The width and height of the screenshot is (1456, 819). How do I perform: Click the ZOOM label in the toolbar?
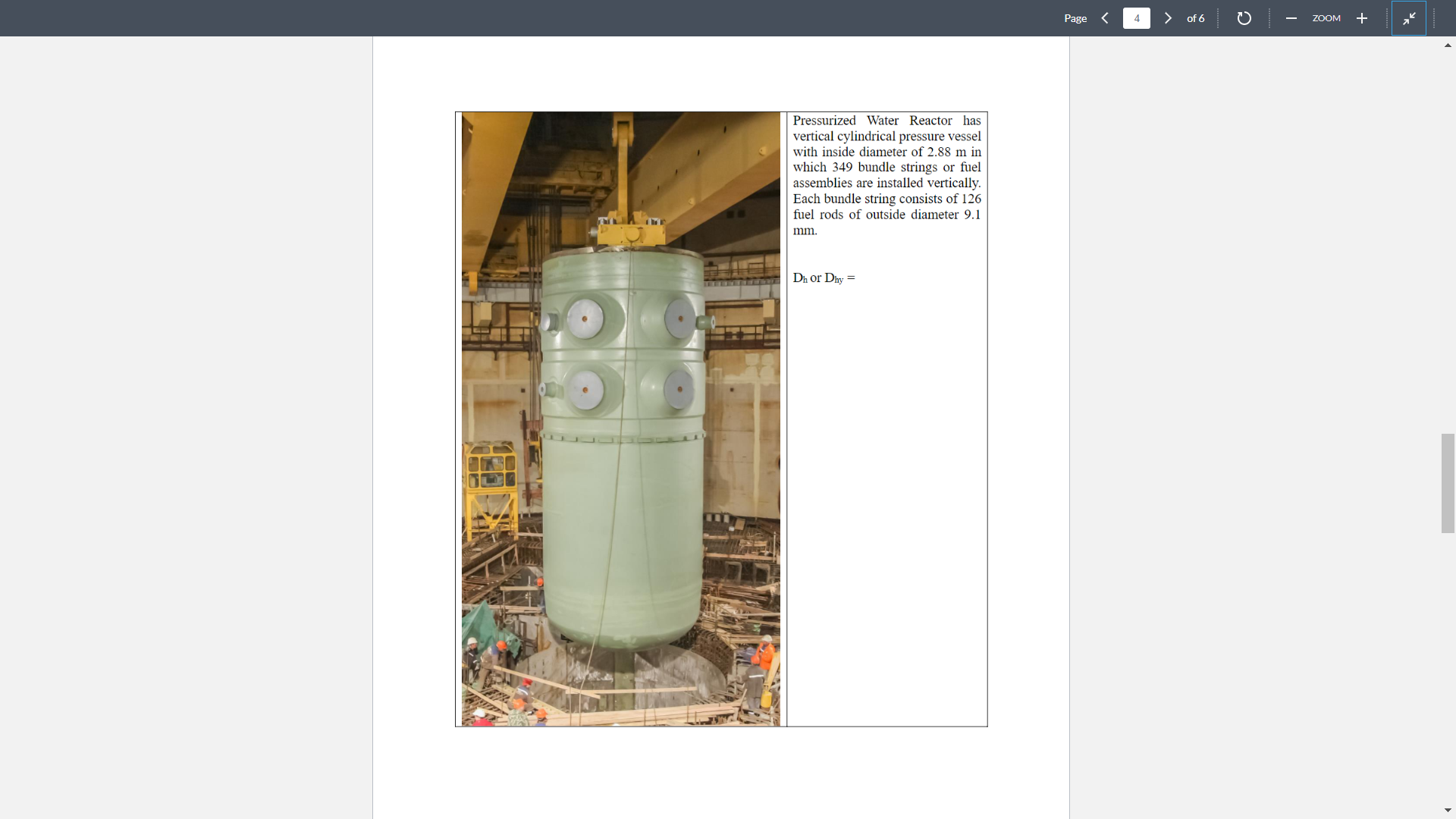click(1326, 17)
